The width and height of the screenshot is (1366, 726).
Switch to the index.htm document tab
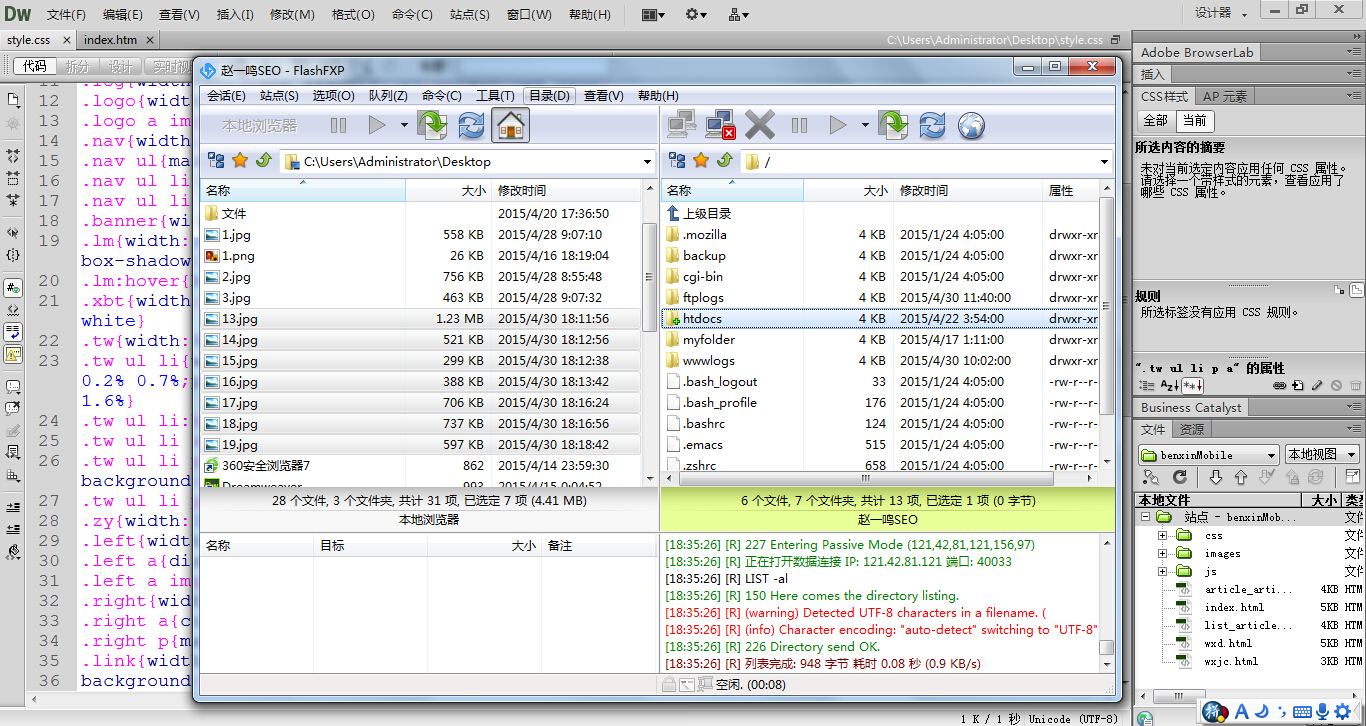[110, 40]
